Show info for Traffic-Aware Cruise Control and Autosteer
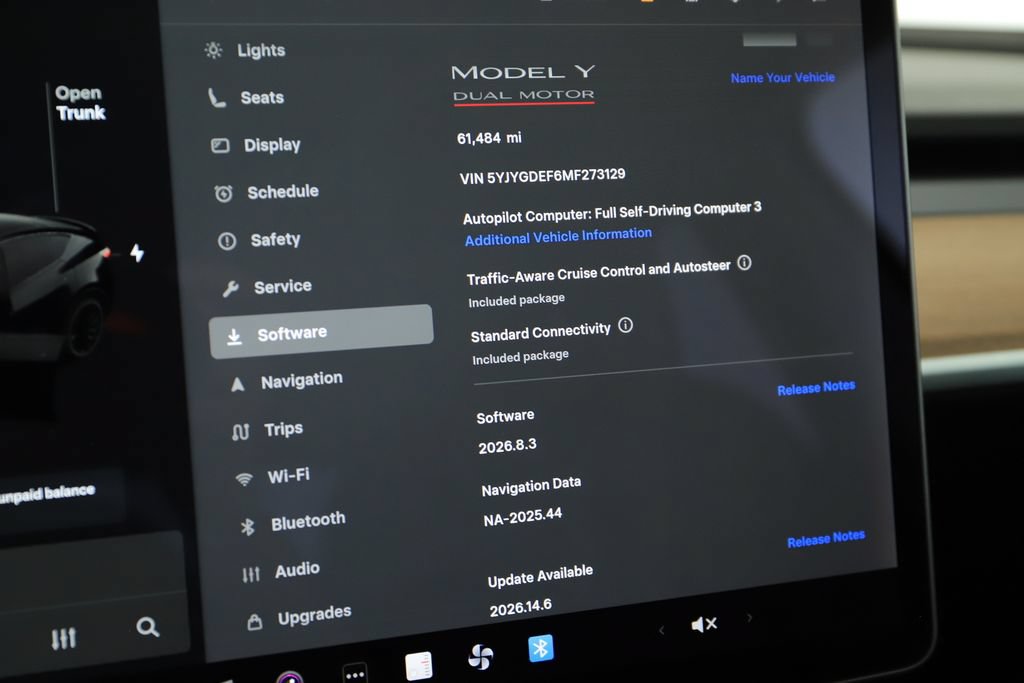The width and height of the screenshot is (1024, 683). 744,262
